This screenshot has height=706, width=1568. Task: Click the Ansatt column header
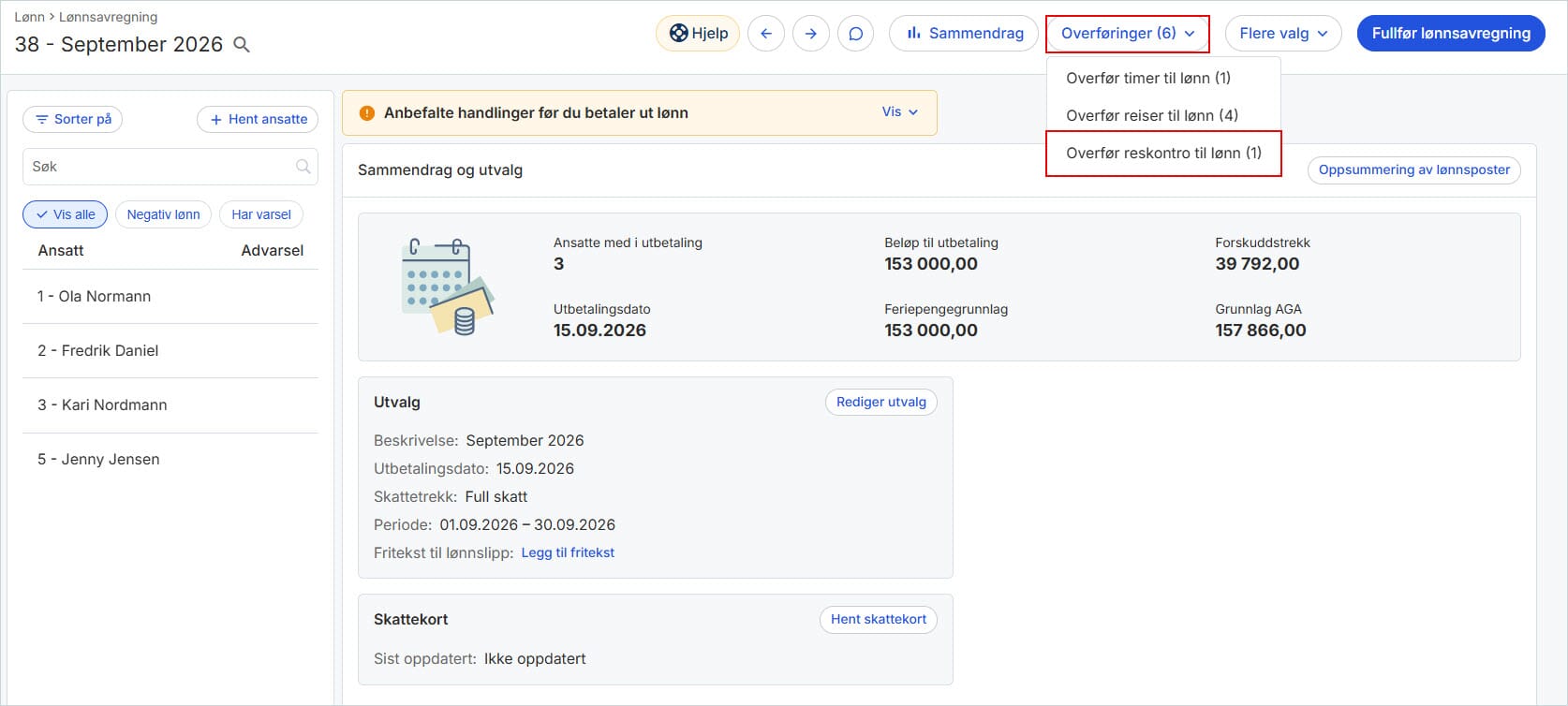pos(61,250)
